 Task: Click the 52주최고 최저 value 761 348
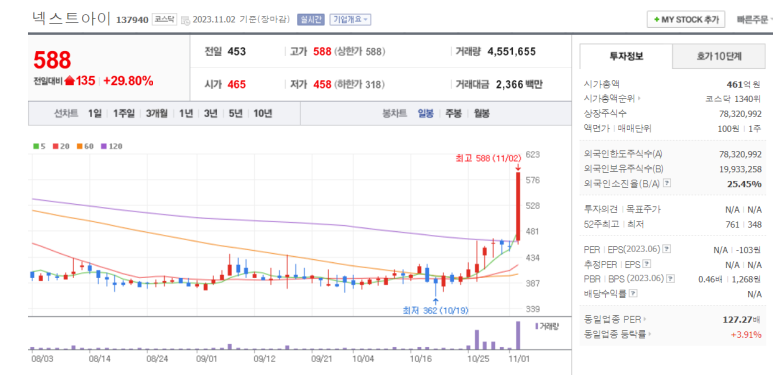tap(743, 224)
